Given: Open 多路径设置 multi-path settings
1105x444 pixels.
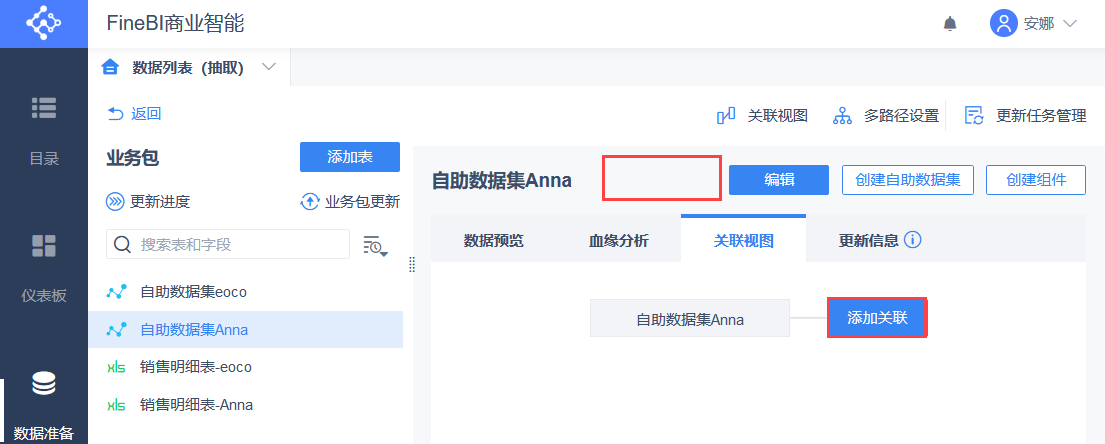Looking at the screenshot, I should [842, 116].
